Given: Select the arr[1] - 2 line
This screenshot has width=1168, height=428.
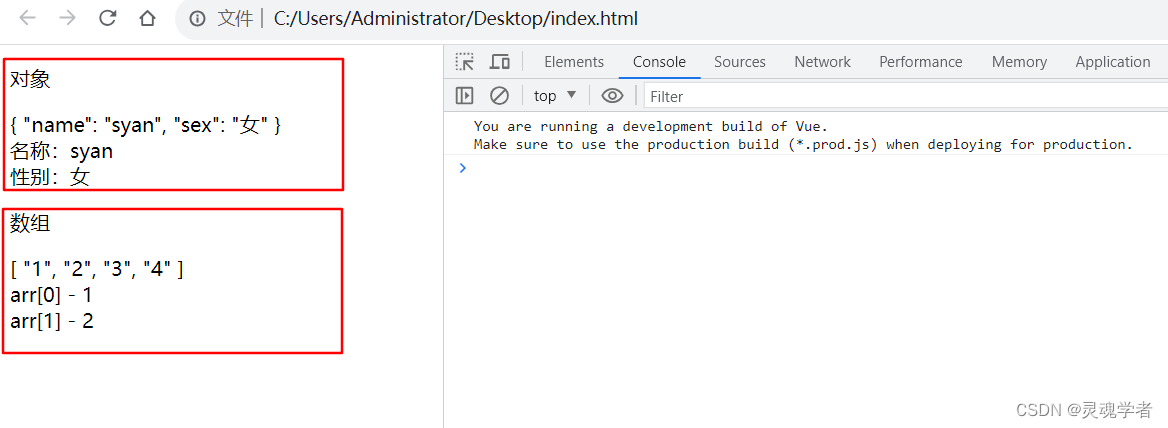Looking at the screenshot, I should click(52, 321).
